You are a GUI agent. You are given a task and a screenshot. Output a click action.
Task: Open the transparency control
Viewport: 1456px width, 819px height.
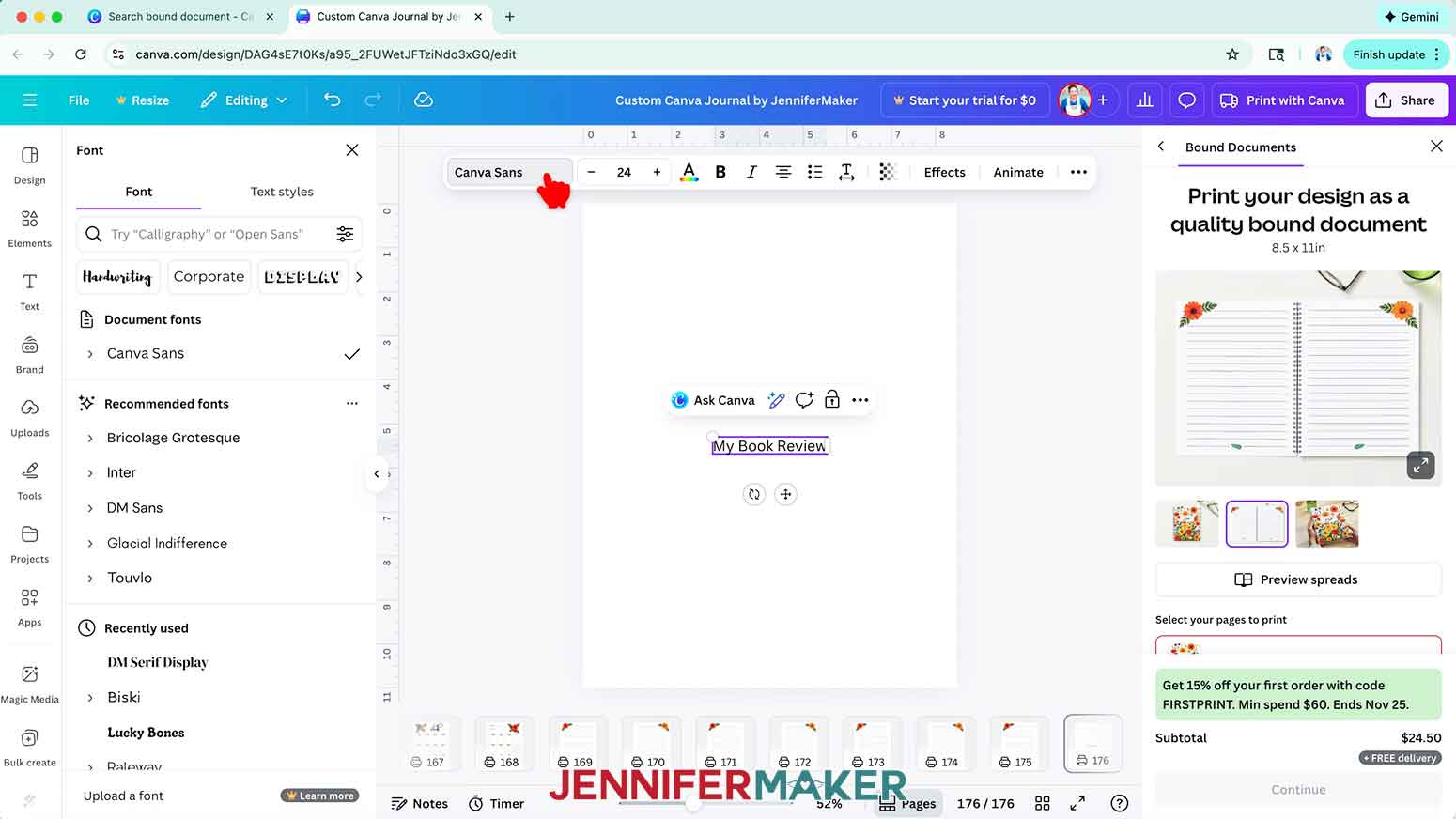[x=888, y=172]
